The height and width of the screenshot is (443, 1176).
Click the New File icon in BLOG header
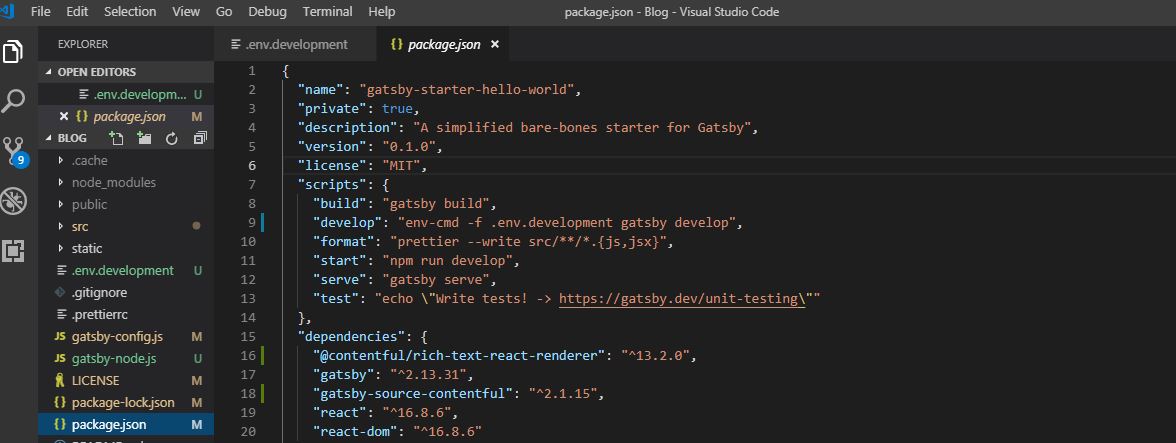pyautogui.click(x=116, y=138)
